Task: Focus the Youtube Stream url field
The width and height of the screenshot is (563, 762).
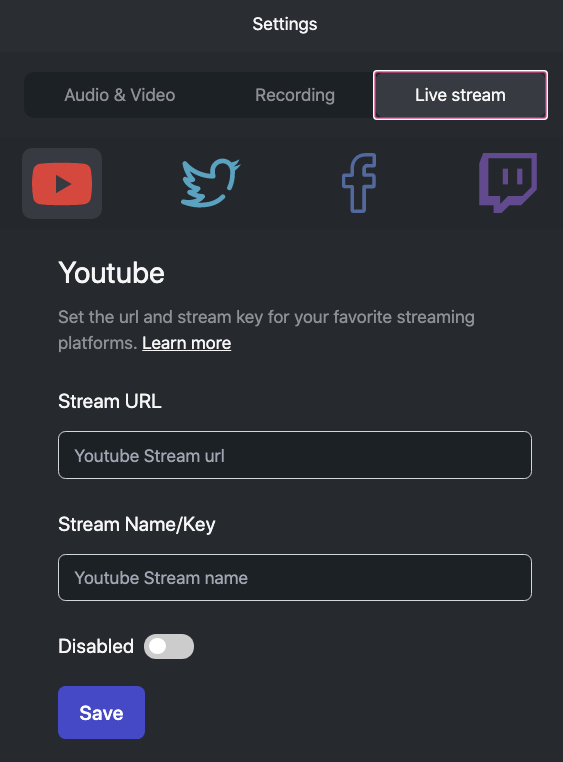Action: [295, 455]
